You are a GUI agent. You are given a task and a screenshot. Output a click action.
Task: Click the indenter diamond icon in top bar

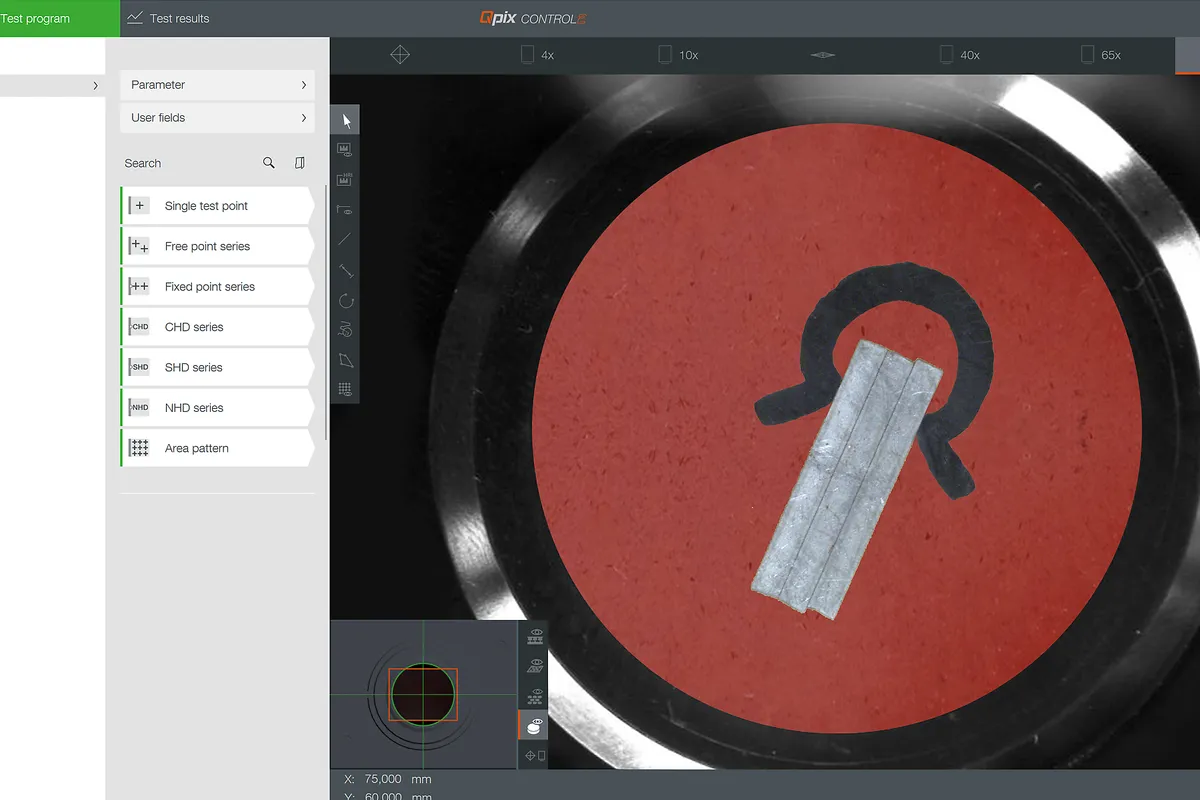(x=400, y=55)
